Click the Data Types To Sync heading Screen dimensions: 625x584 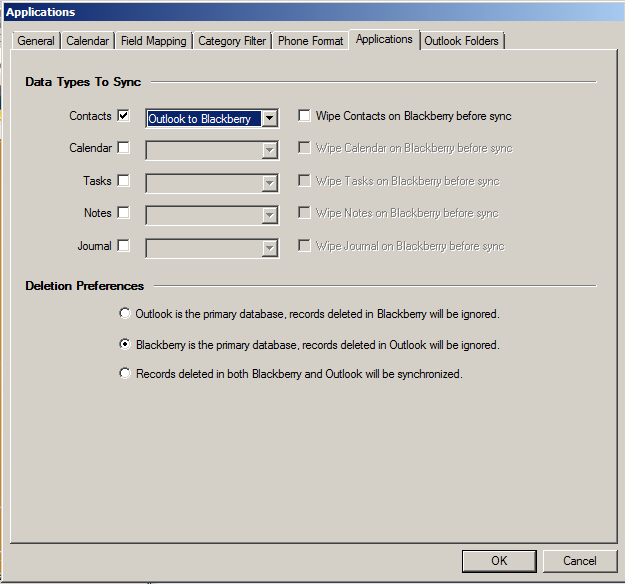[83, 82]
